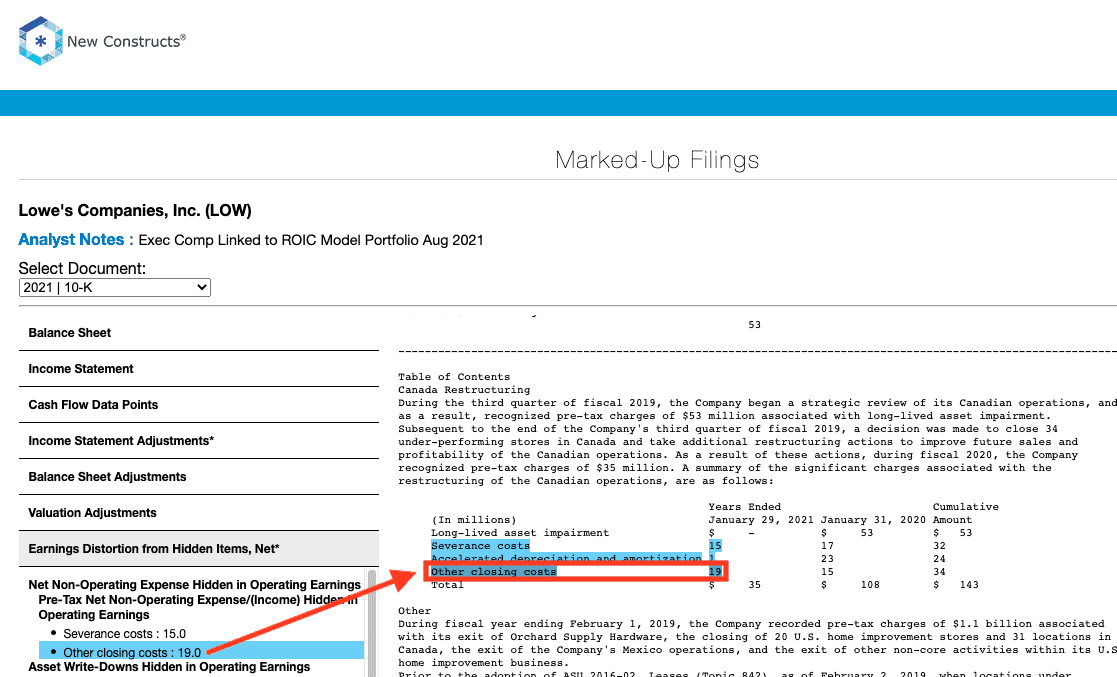Click highlighted 'Other closing costs' row in filing
1117x677 pixels.
tap(493, 572)
